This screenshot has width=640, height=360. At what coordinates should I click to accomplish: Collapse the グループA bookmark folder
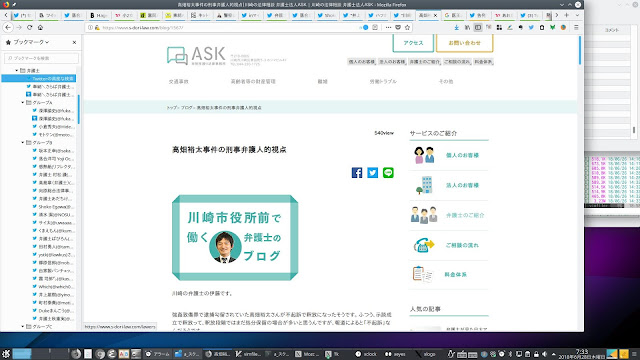pyautogui.click(x=23, y=102)
